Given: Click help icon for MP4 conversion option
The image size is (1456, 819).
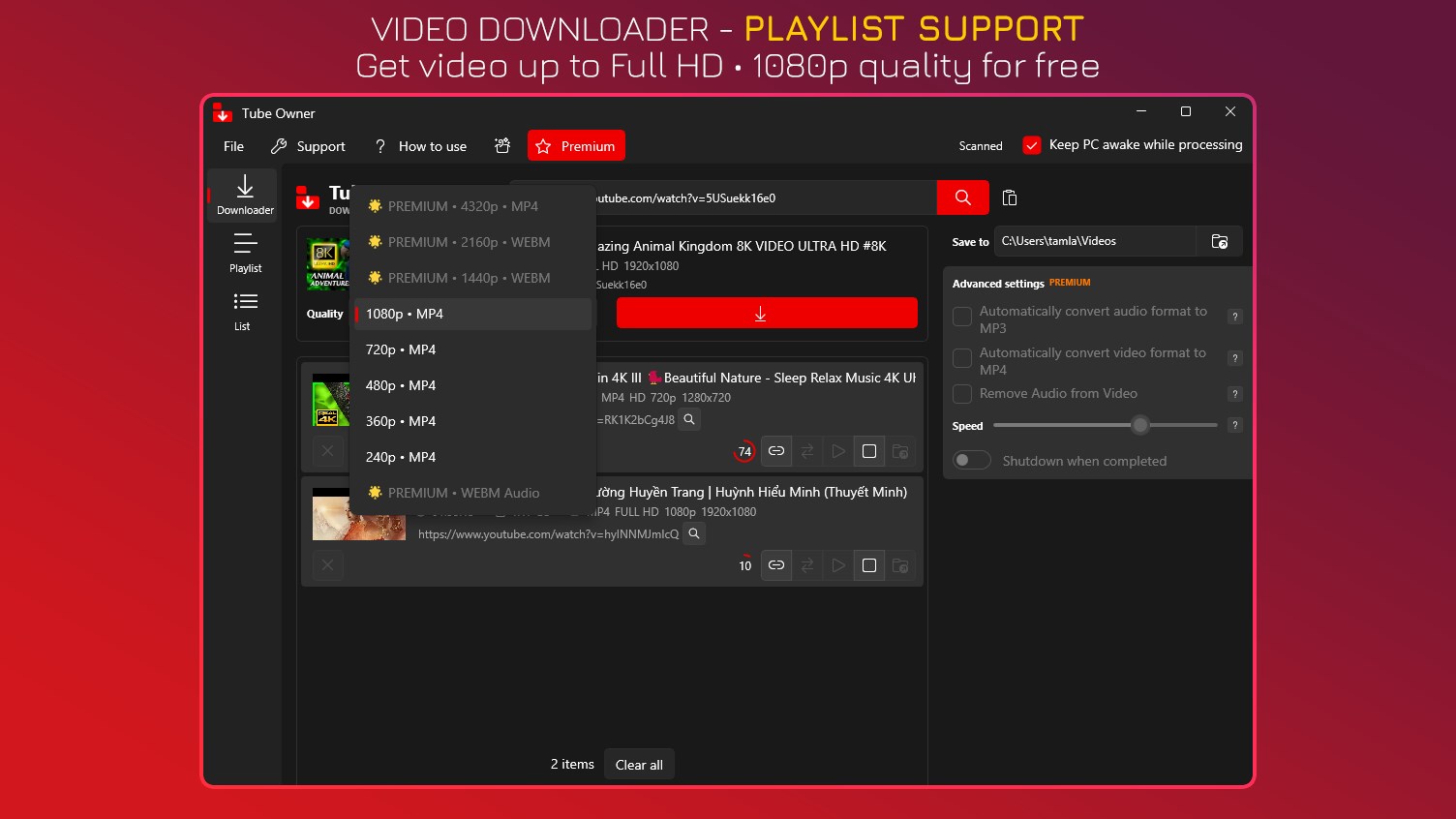Looking at the screenshot, I should point(1234,358).
